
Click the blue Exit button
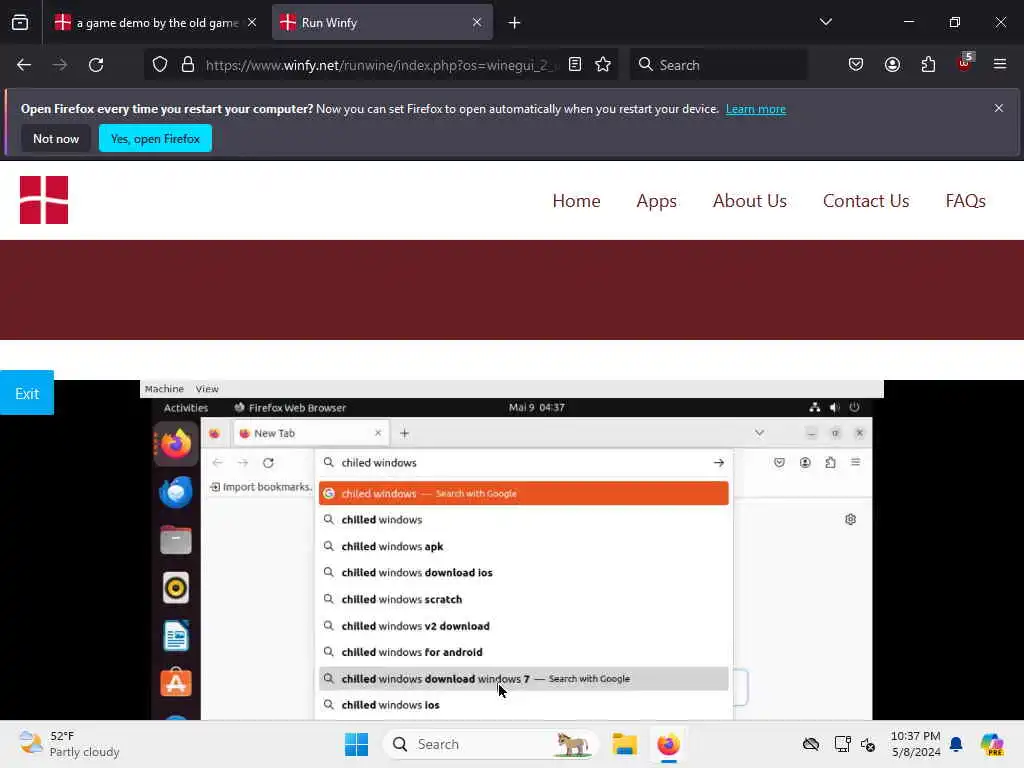[x=27, y=392]
